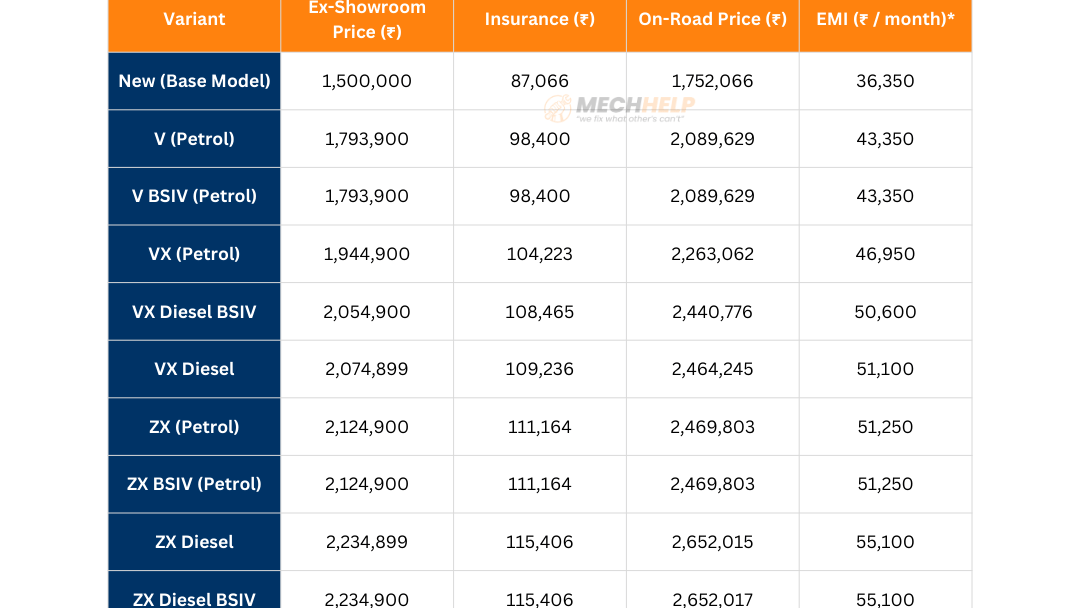Select the ZX BSIV (Petrol) variant cell
The height and width of the screenshot is (608, 1080).
194,484
